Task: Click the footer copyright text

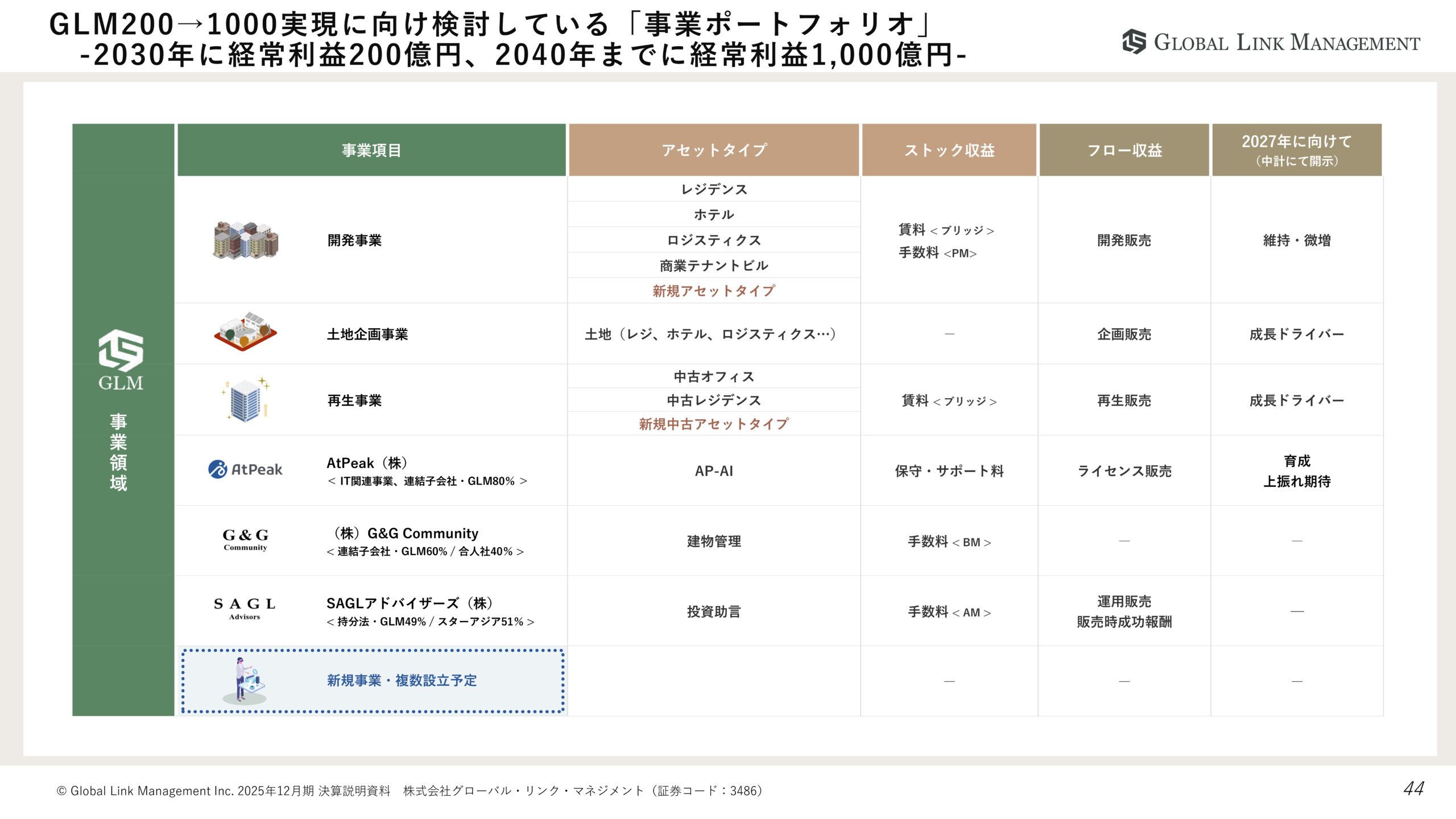Action: (x=409, y=791)
